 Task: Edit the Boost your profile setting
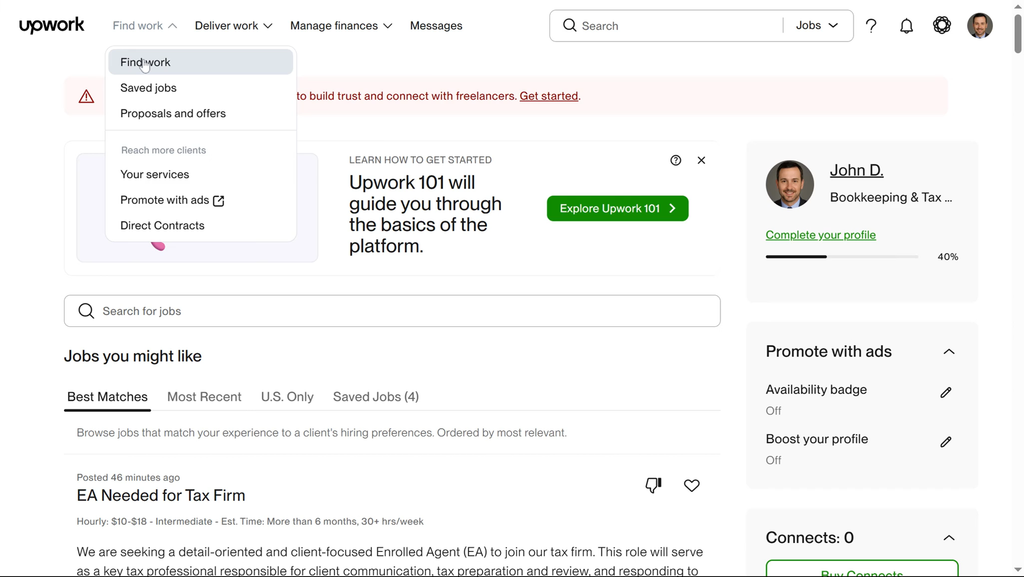(946, 442)
